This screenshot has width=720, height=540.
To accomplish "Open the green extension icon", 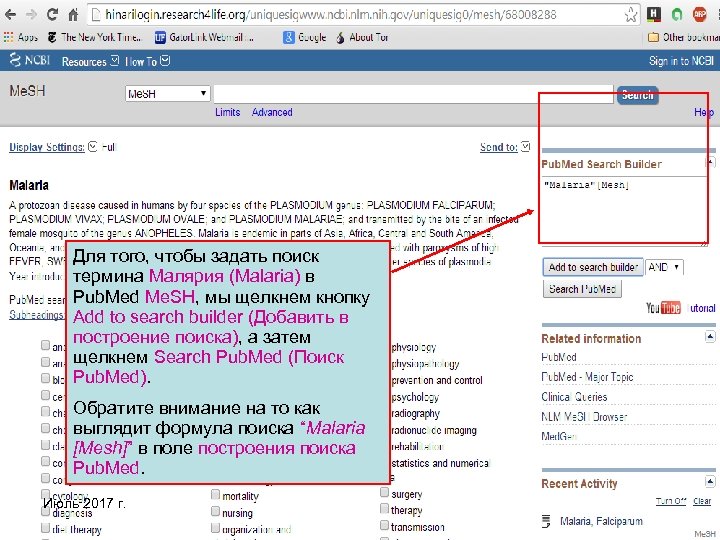I will point(677,15).
